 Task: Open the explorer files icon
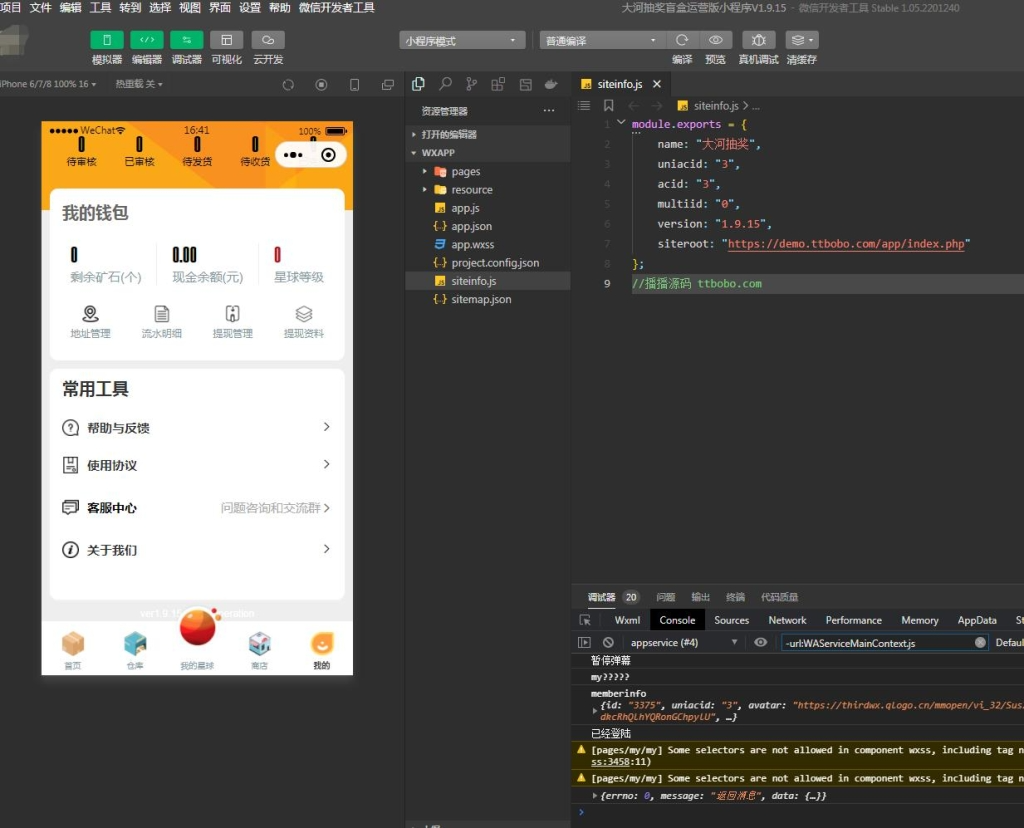tap(419, 84)
